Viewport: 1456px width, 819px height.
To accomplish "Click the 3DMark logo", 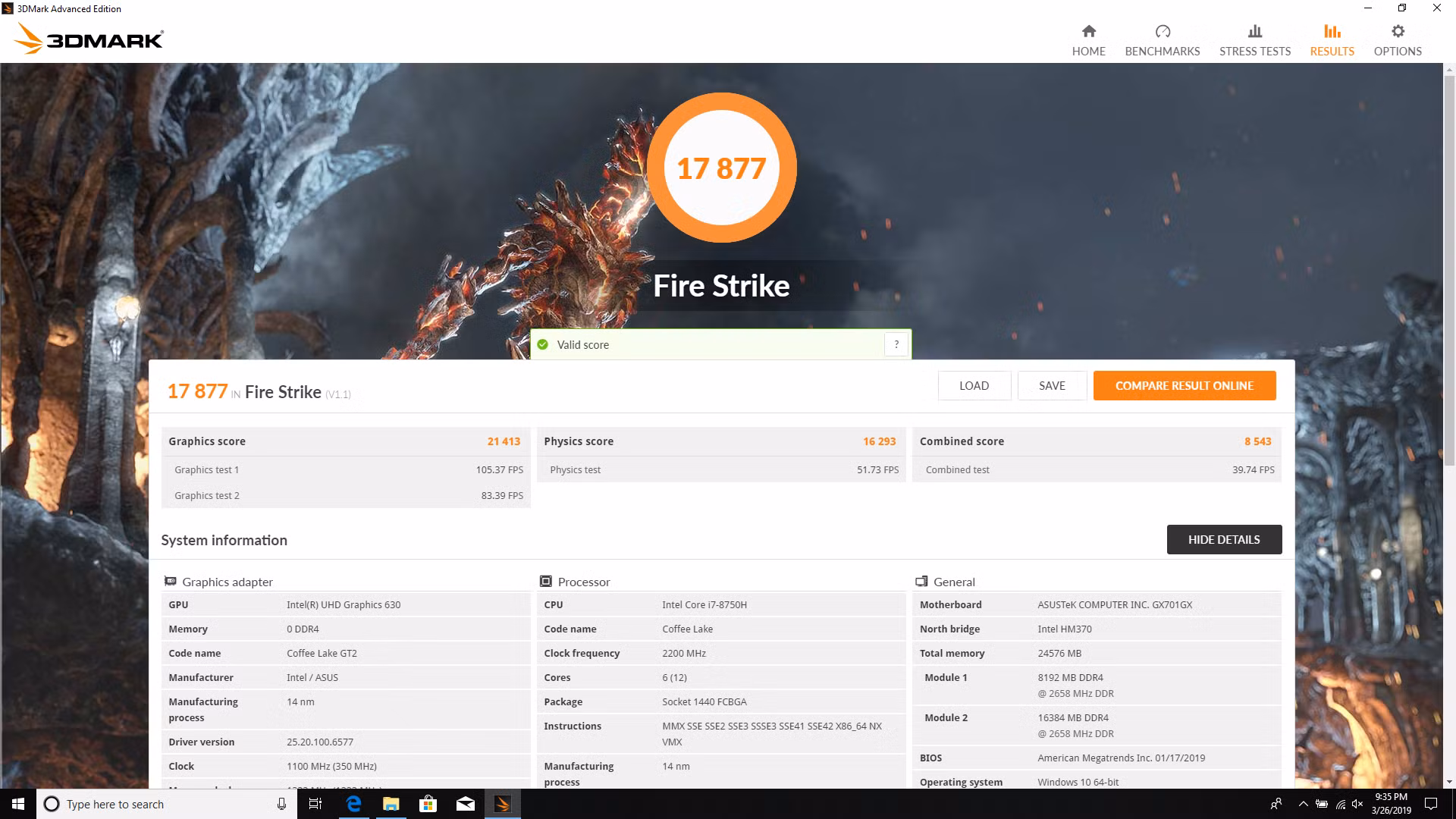I will (x=87, y=38).
